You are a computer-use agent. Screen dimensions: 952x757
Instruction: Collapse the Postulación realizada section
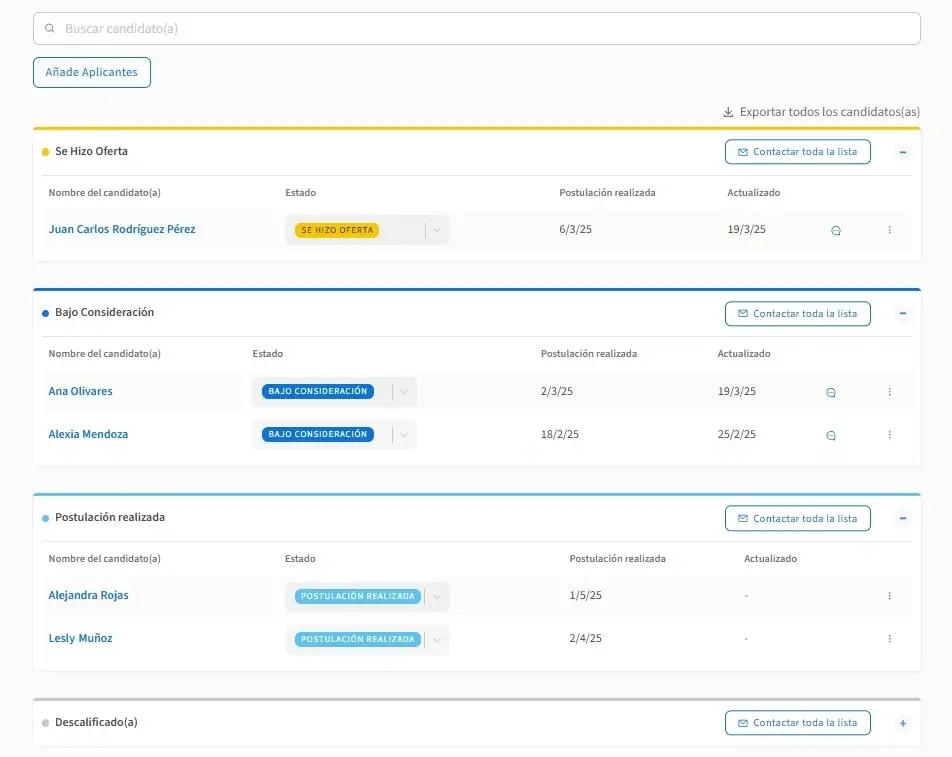point(903,518)
